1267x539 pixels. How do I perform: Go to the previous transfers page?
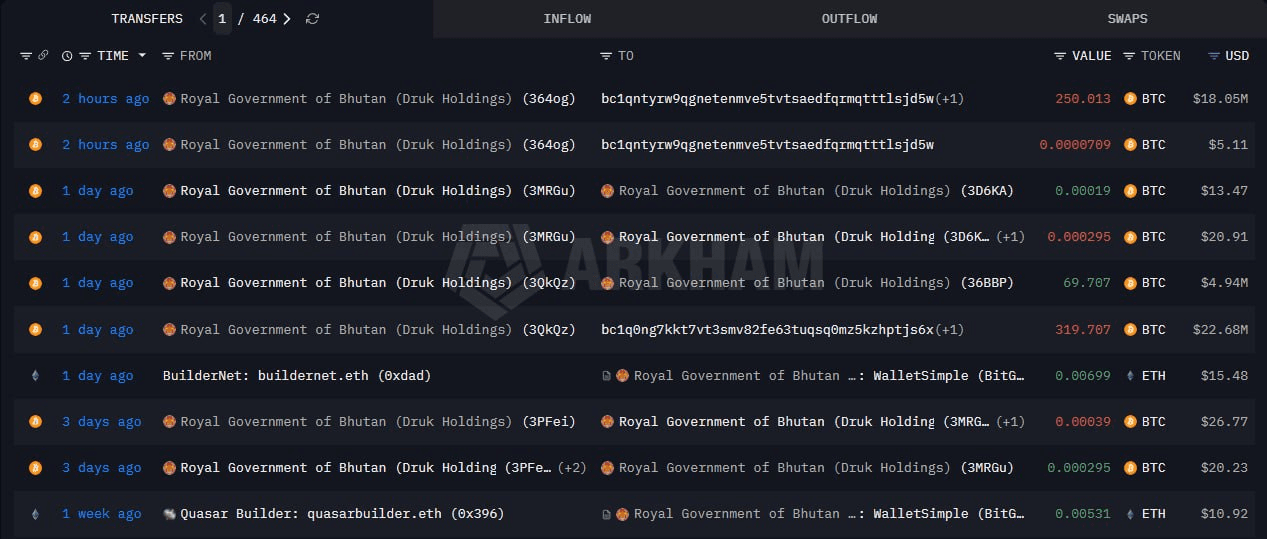pyautogui.click(x=203, y=19)
